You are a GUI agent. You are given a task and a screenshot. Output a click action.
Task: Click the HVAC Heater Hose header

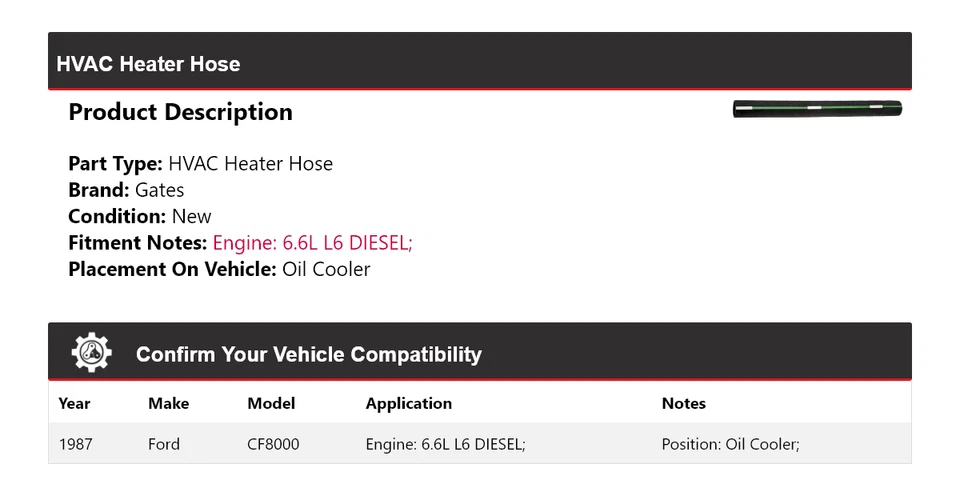[x=148, y=64]
